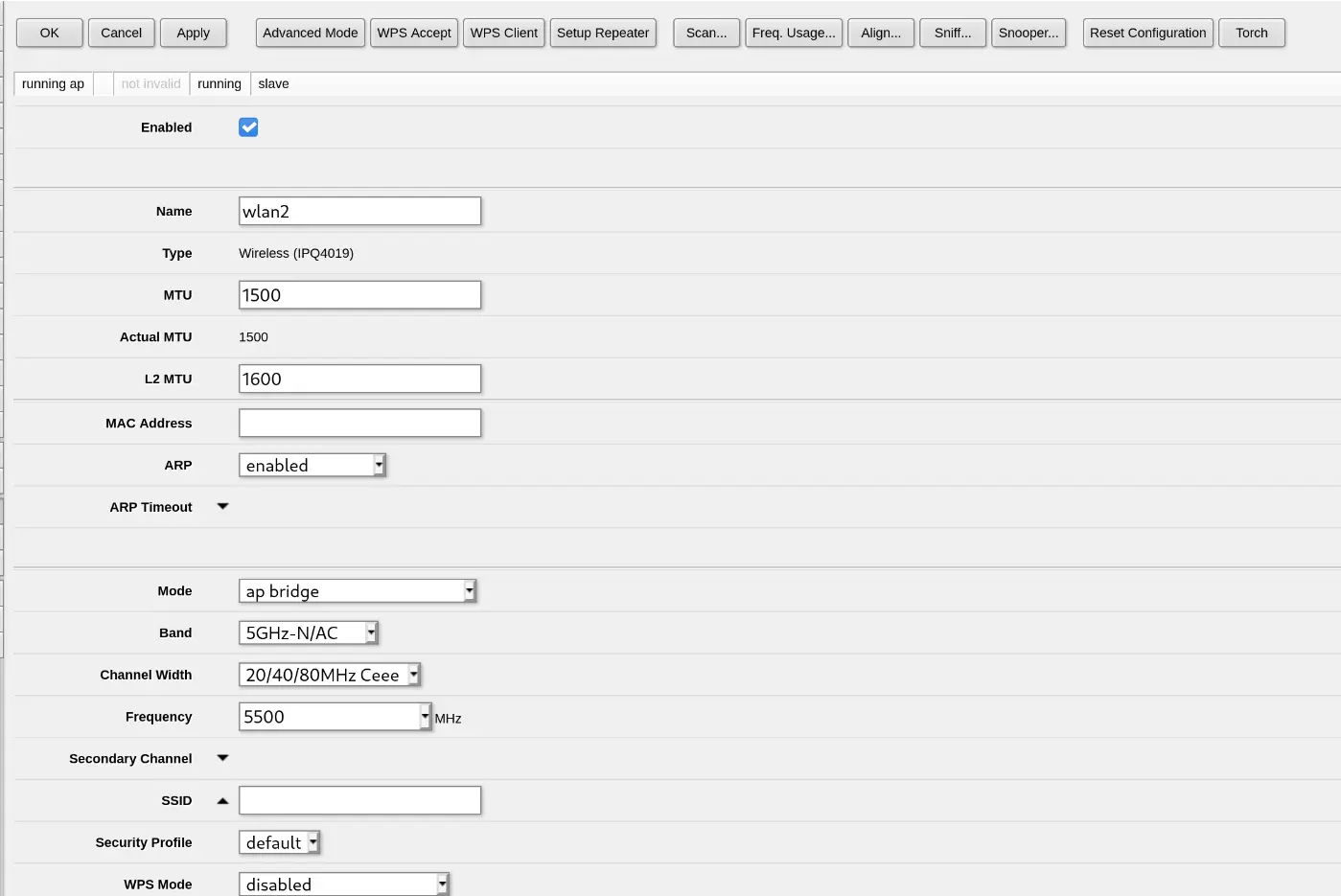Expand the Secondary Channel option
Image resolution: width=1341 pixels, height=896 pixels.
[x=222, y=758]
